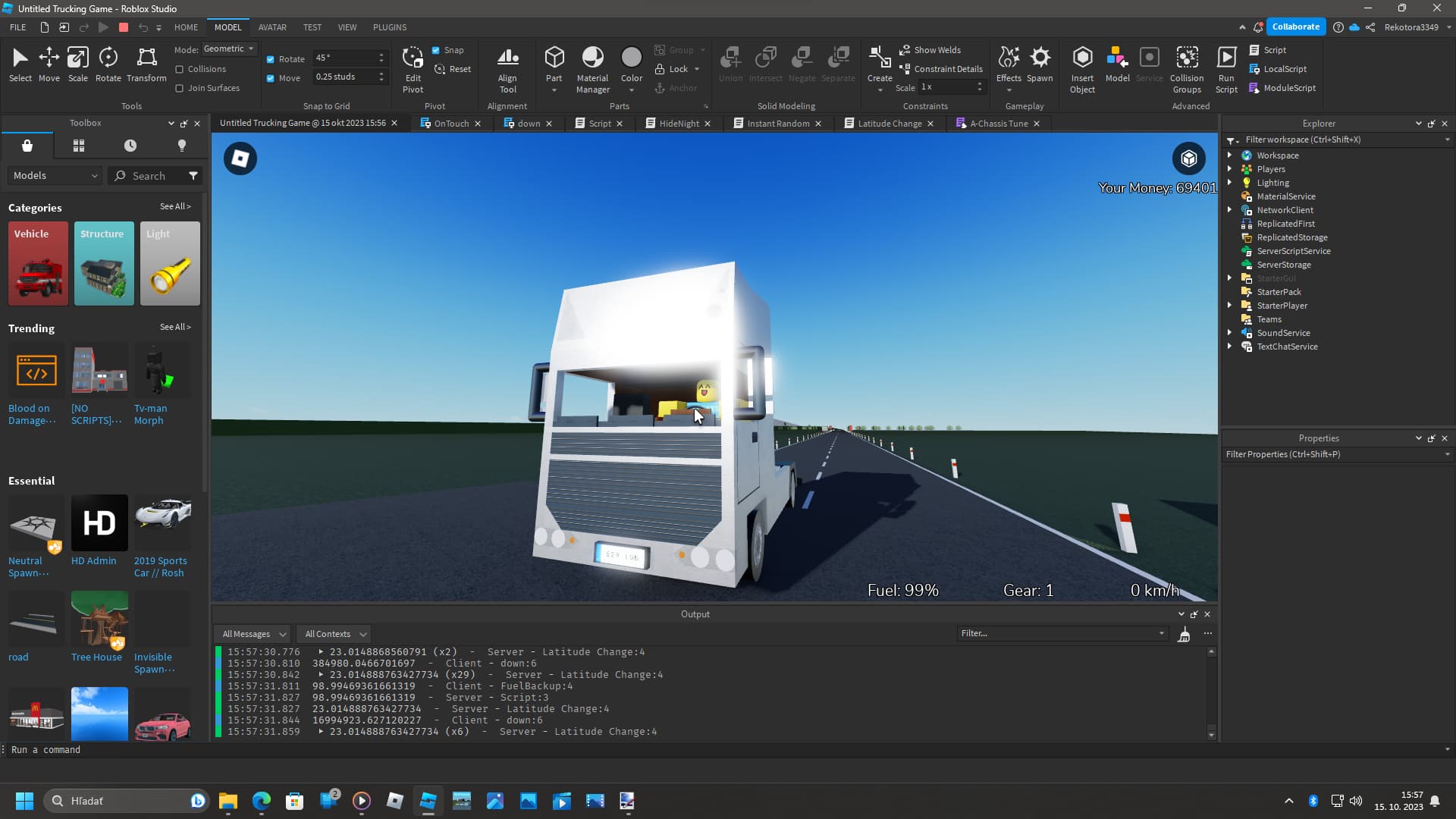Click the Collaborate button
The image size is (1456, 819).
pyautogui.click(x=1296, y=26)
